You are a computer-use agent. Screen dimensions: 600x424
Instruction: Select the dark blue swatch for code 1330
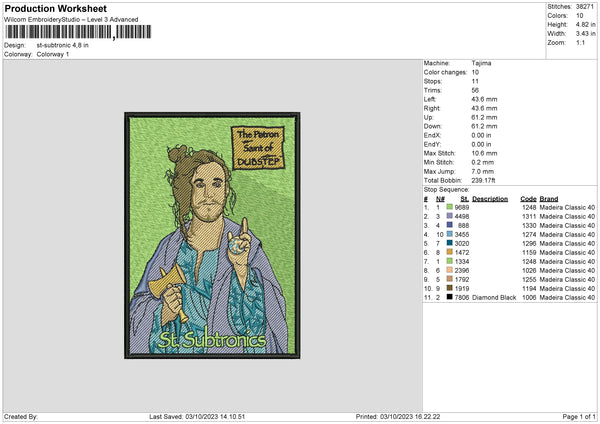pyautogui.click(x=449, y=225)
